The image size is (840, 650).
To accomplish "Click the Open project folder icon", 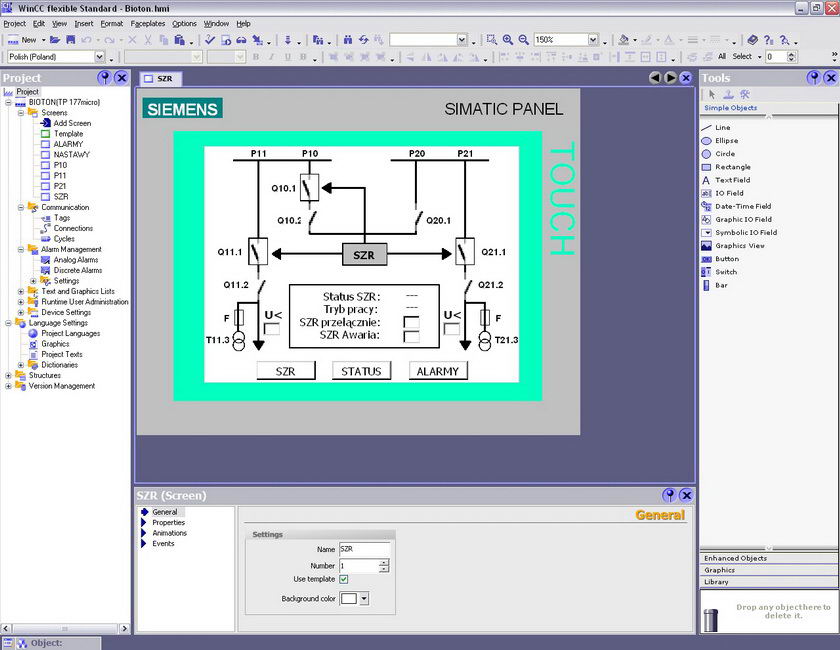I will [x=55, y=40].
